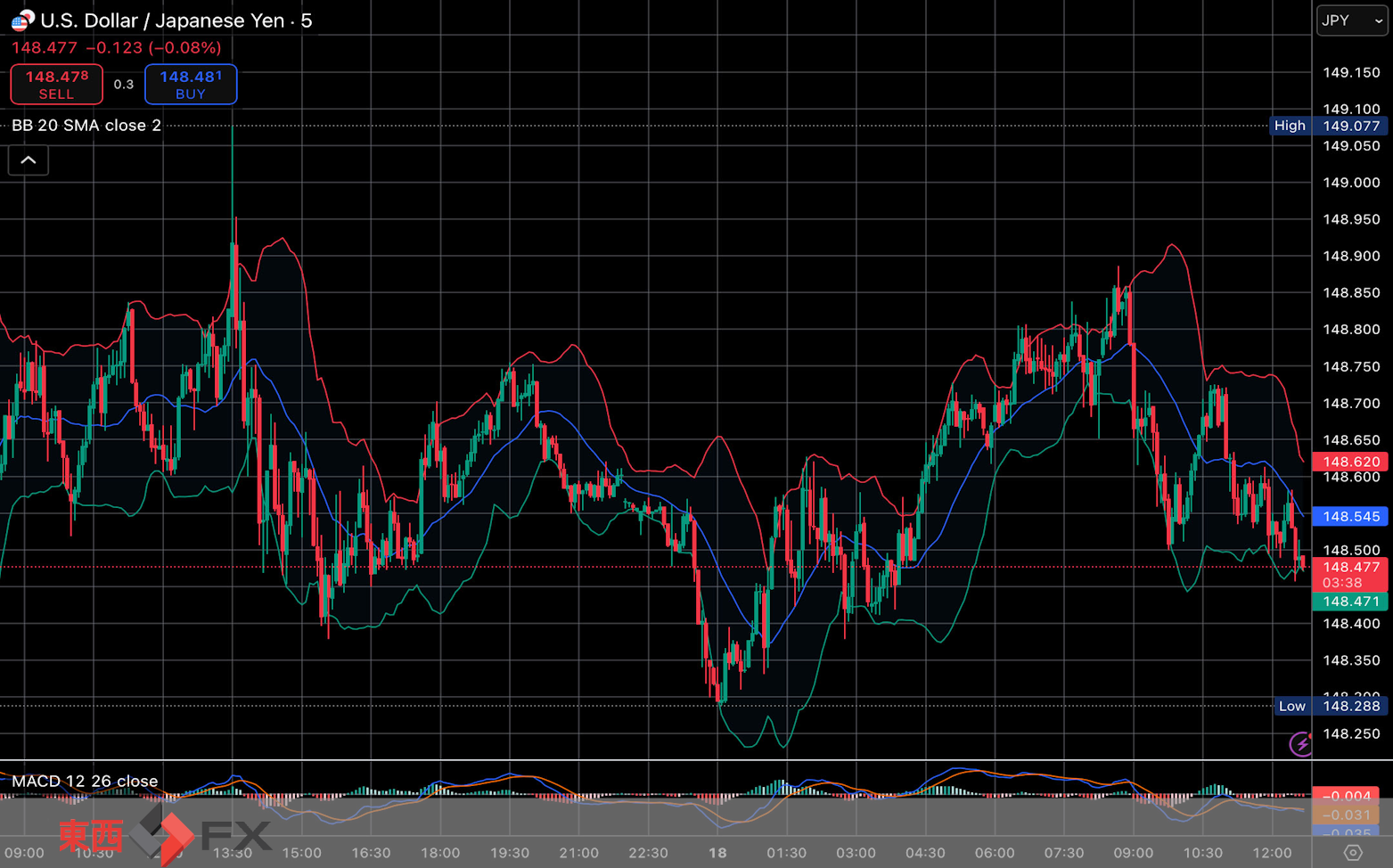
Task: Collapse the indicator legend with chevron button
Action: click(x=29, y=160)
